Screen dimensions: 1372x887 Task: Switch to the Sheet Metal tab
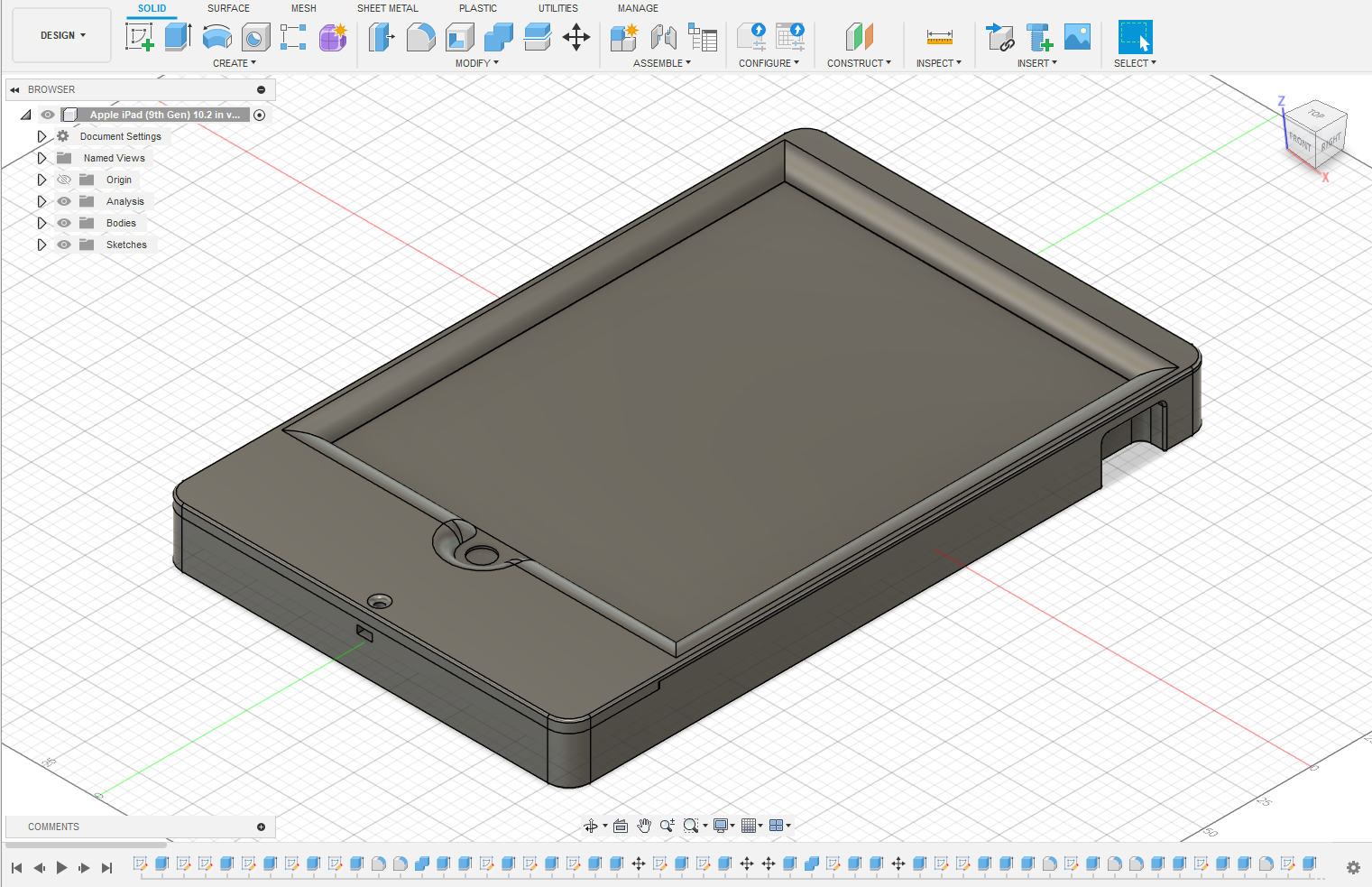tap(388, 8)
